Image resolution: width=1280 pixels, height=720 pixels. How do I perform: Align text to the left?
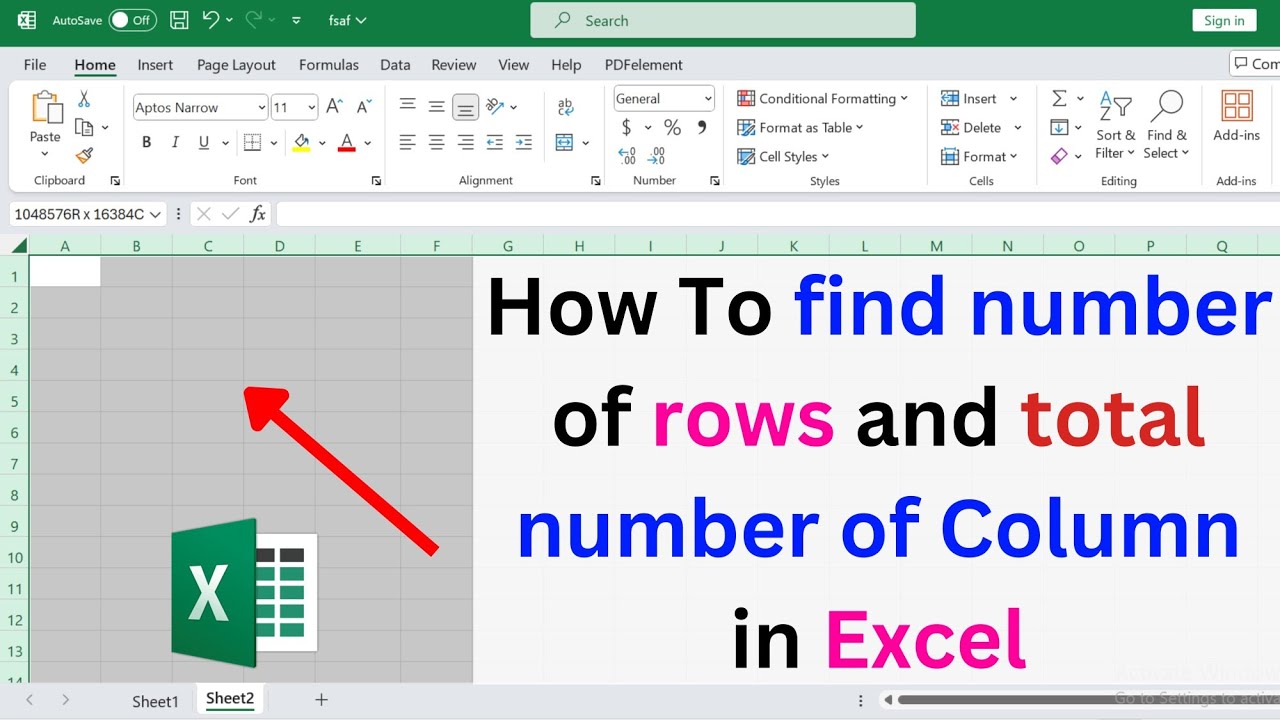click(x=407, y=142)
